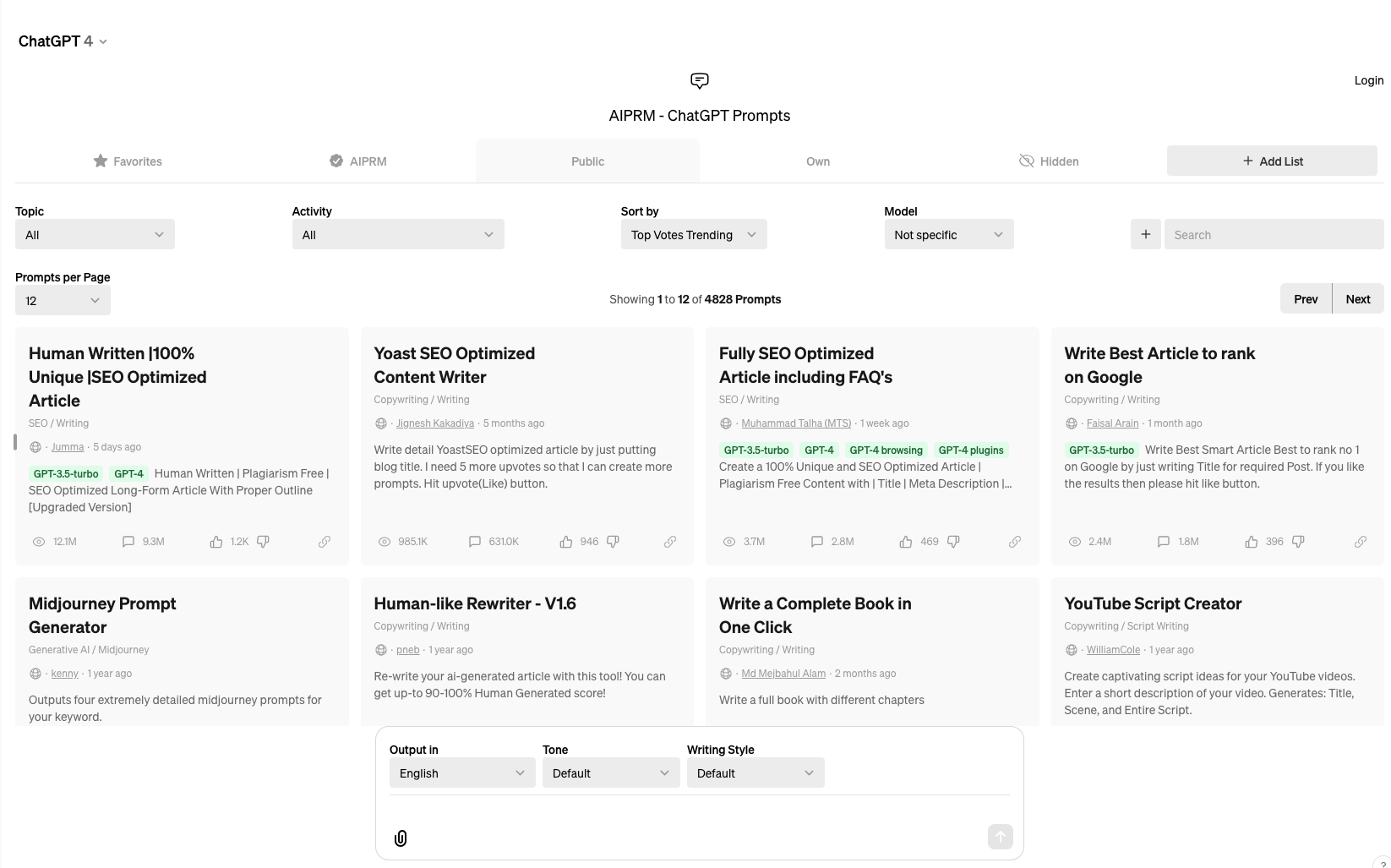Click the author globe icon on Midjourney Prompt Generator
Viewport: 1391px width, 868px height.
pyautogui.click(x=34, y=674)
